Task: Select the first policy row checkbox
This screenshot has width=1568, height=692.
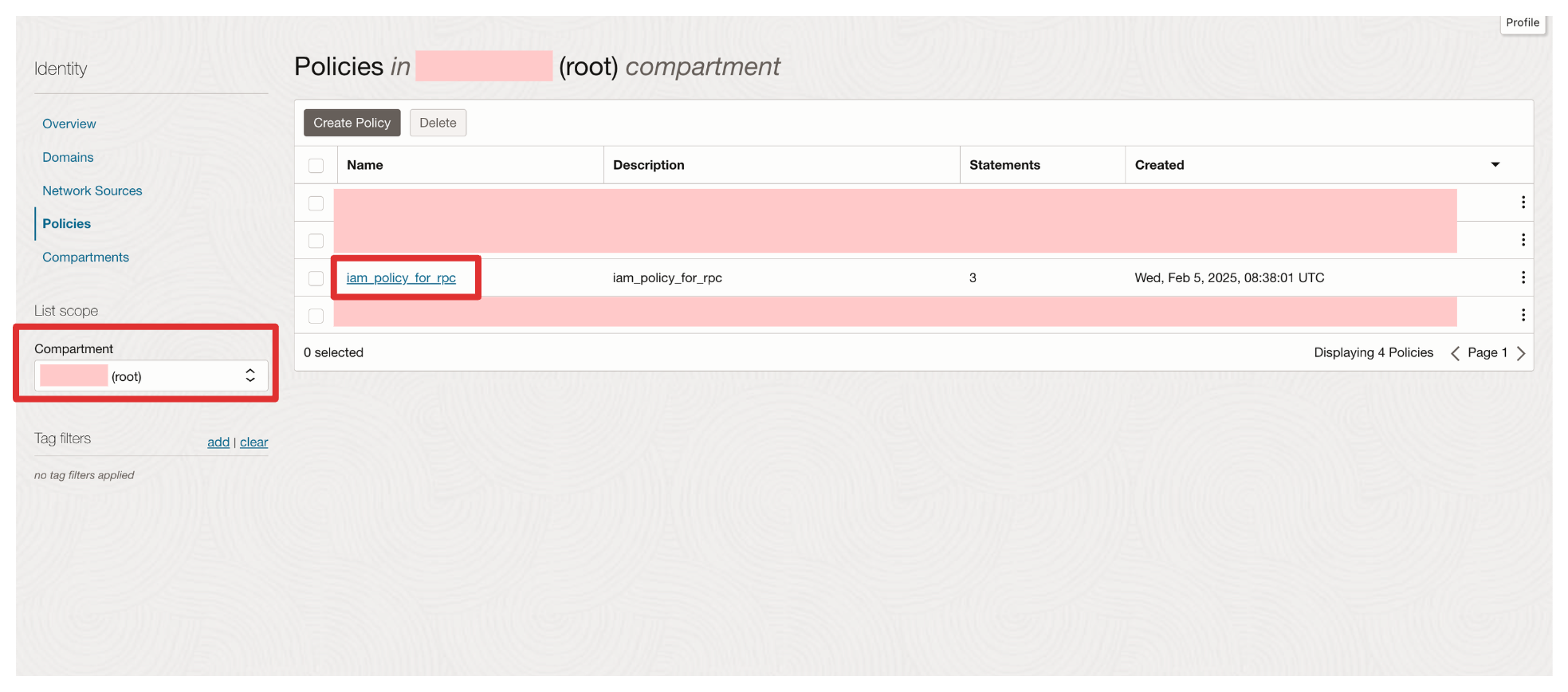Action: tap(316, 203)
